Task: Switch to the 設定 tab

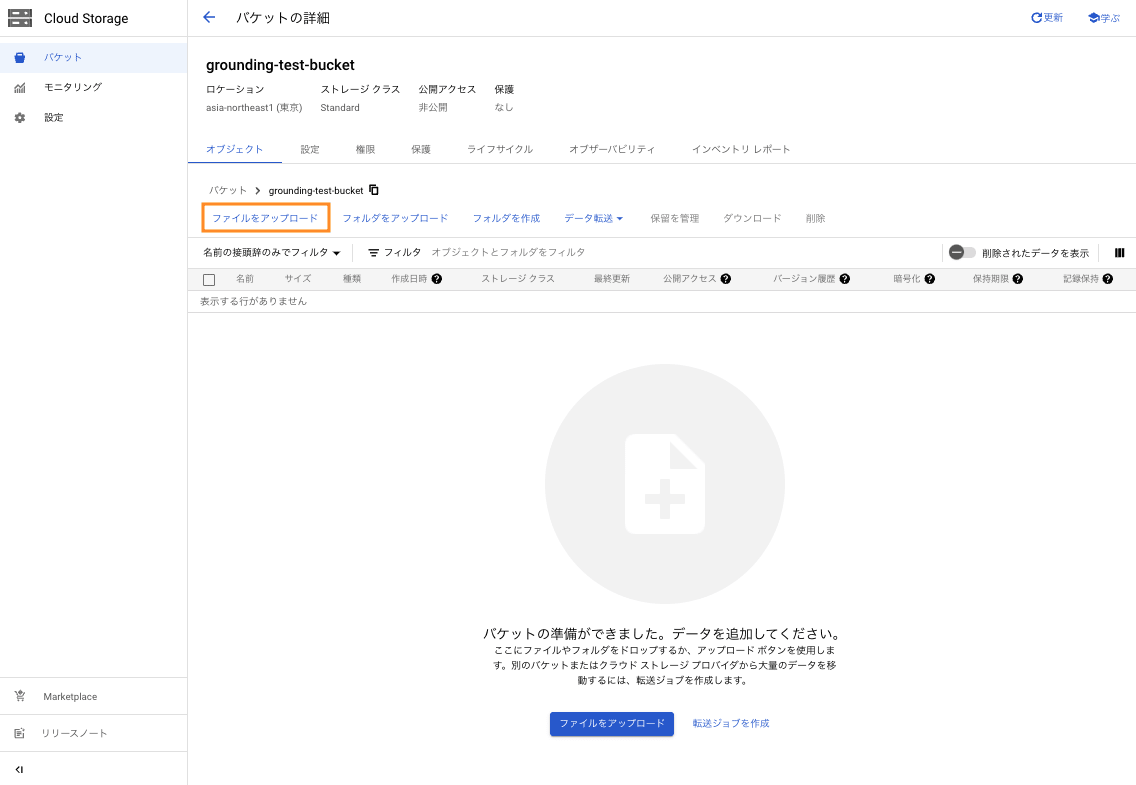Action: pos(310,149)
